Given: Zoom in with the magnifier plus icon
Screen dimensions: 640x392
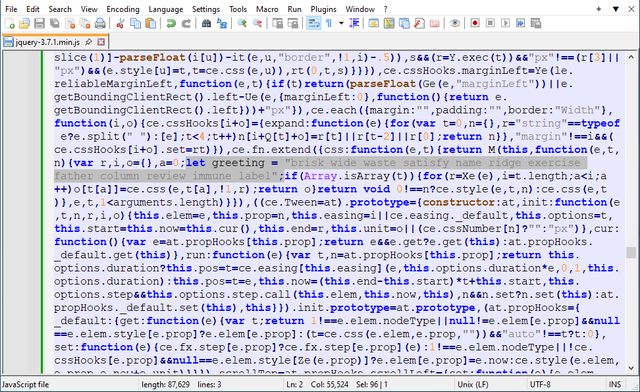Looking at the screenshot, I should (x=242, y=24).
